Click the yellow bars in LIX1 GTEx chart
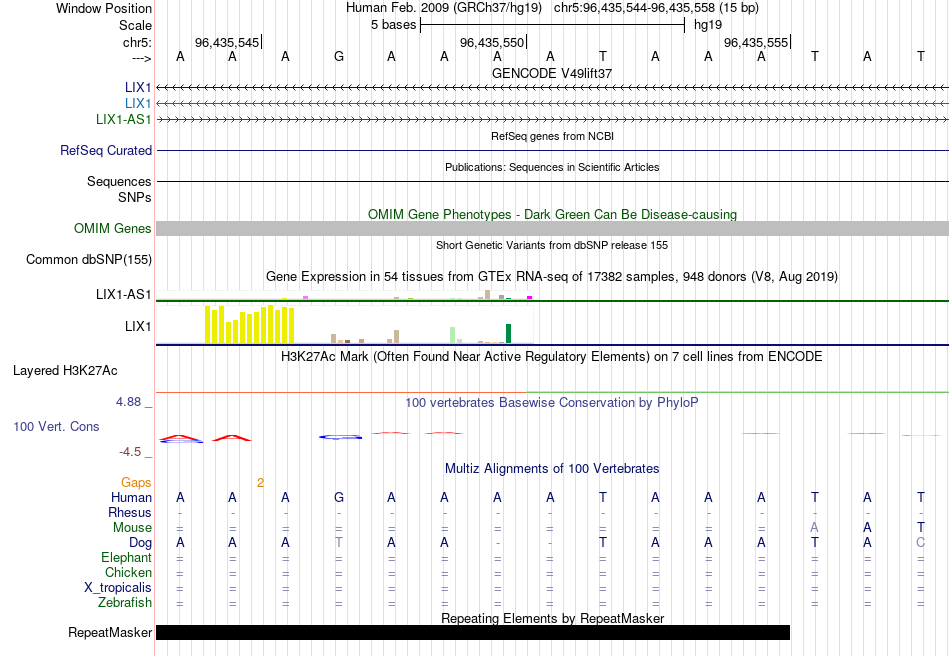This screenshot has width=950, height=656. tap(250, 325)
